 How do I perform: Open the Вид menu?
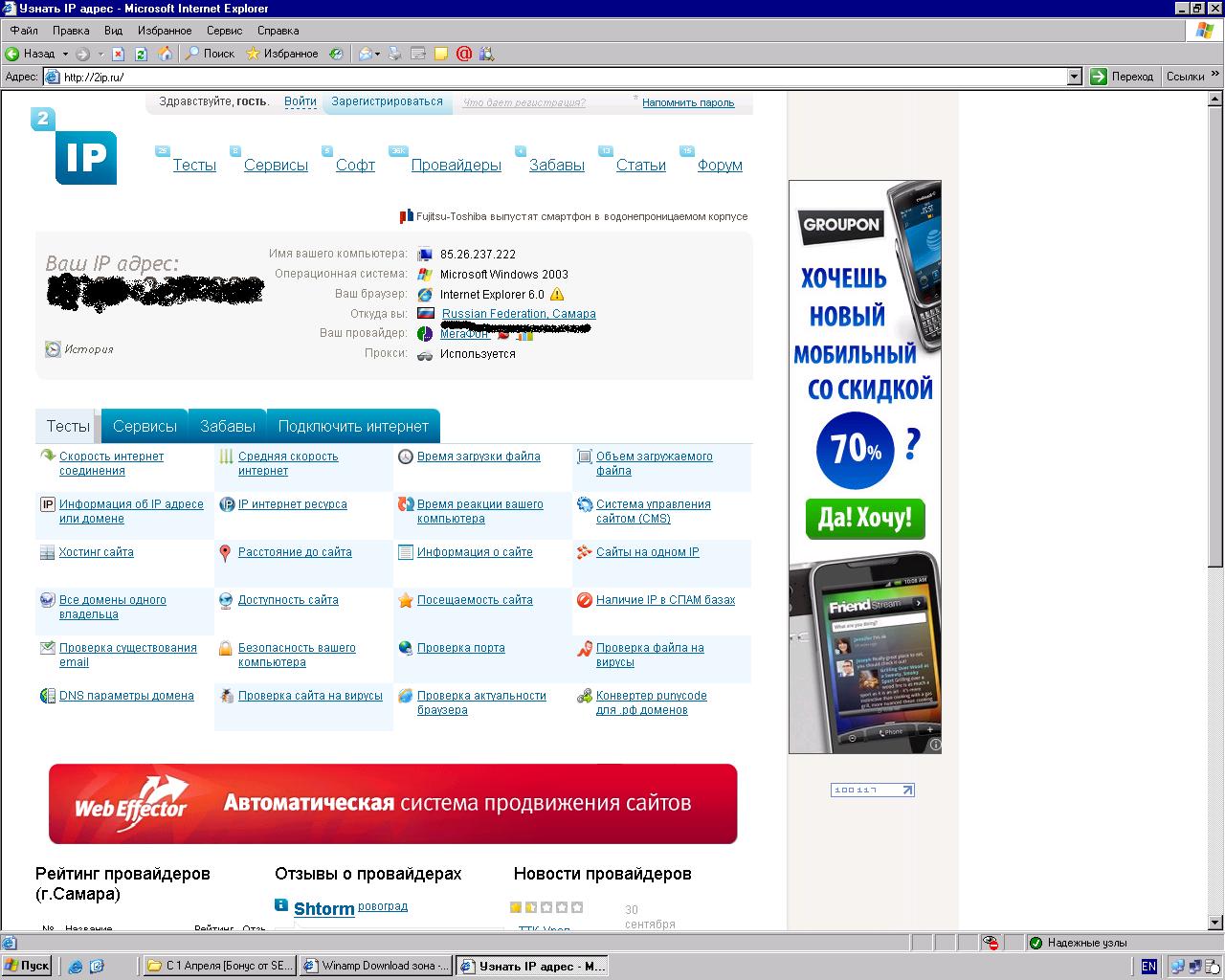(113, 31)
